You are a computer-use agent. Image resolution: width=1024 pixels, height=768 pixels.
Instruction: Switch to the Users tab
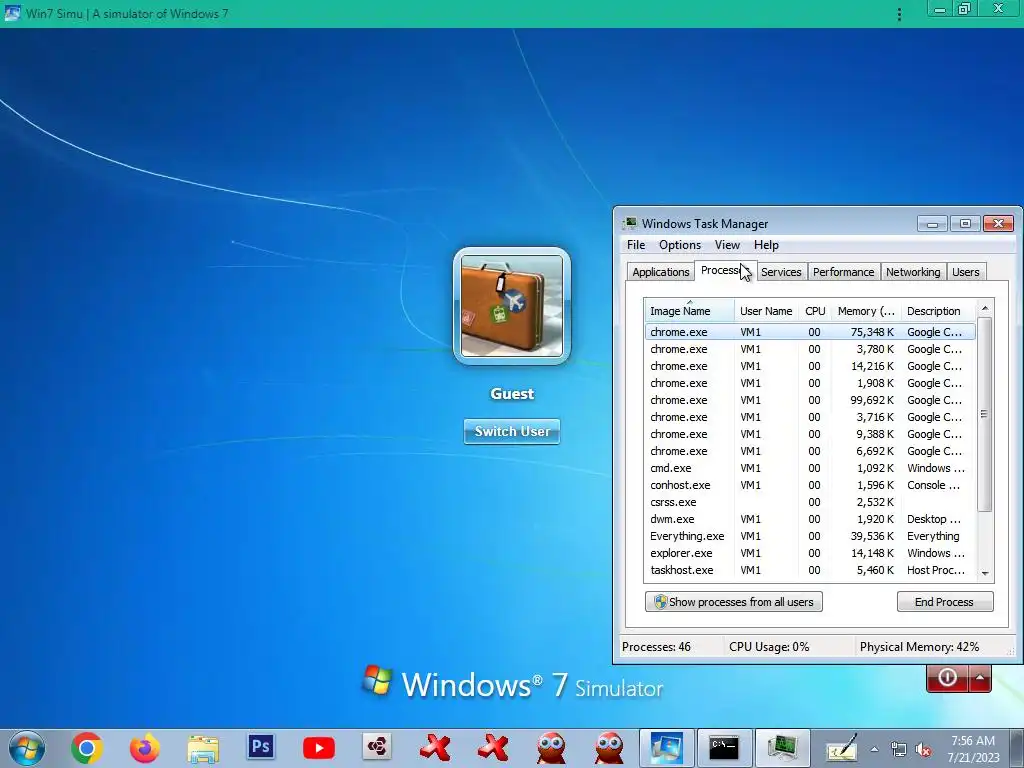[966, 272]
